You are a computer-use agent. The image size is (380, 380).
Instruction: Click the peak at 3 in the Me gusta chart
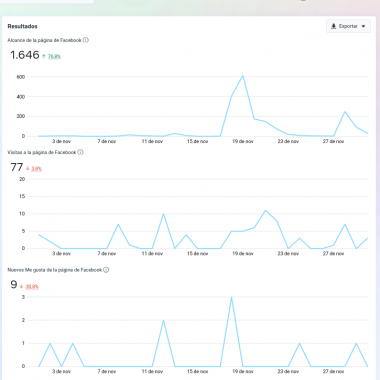pos(231,297)
